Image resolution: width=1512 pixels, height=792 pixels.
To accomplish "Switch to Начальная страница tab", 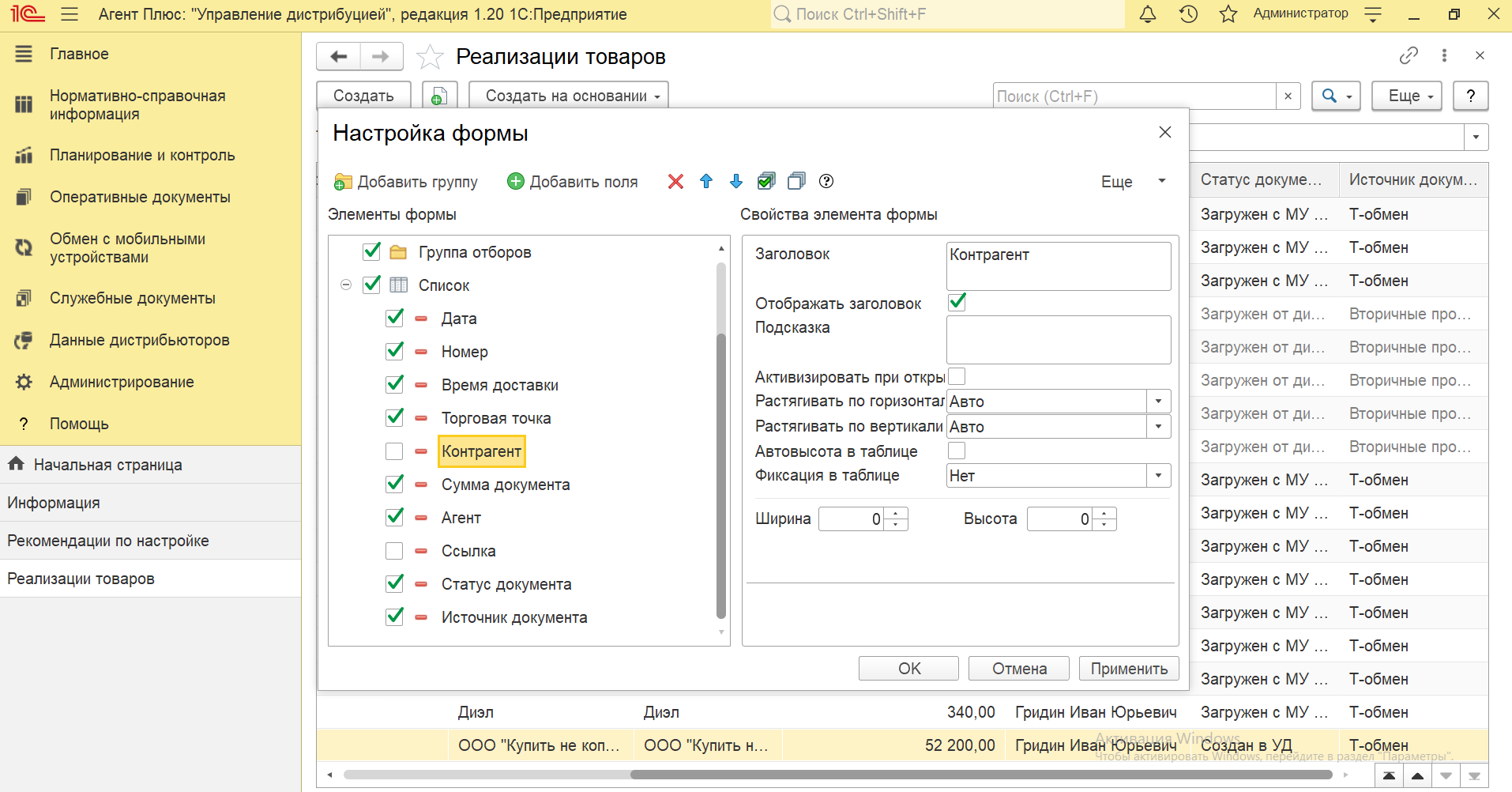I will [107, 465].
